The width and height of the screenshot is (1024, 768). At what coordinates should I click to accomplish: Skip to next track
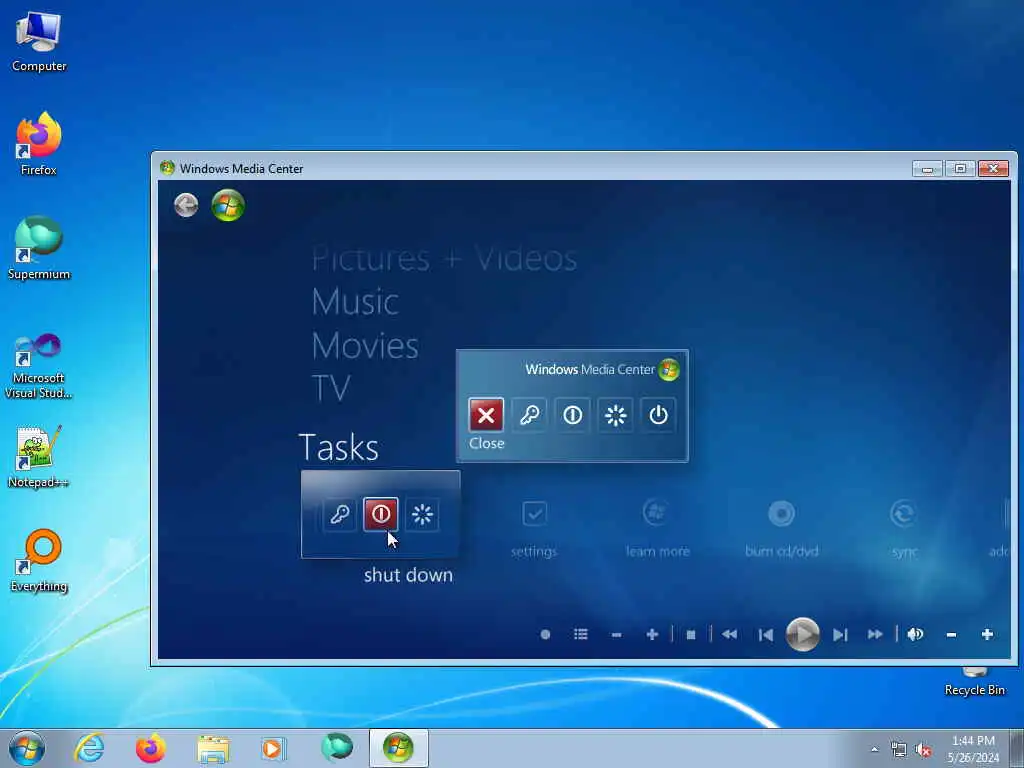click(840, 635)
